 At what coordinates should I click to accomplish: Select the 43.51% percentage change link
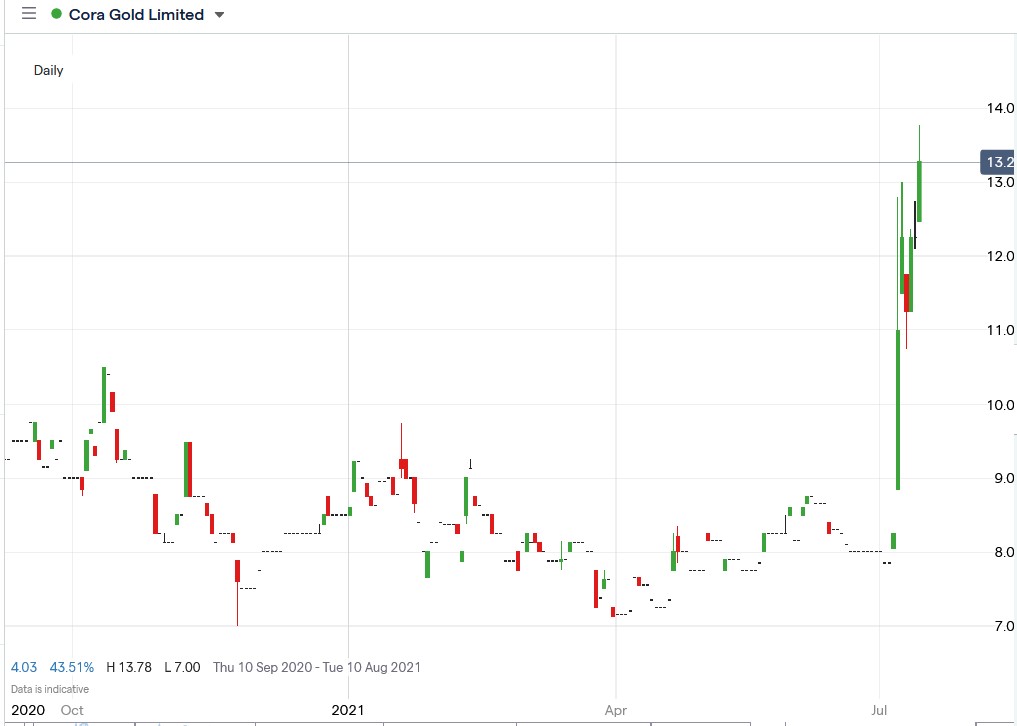click(71, 667)
